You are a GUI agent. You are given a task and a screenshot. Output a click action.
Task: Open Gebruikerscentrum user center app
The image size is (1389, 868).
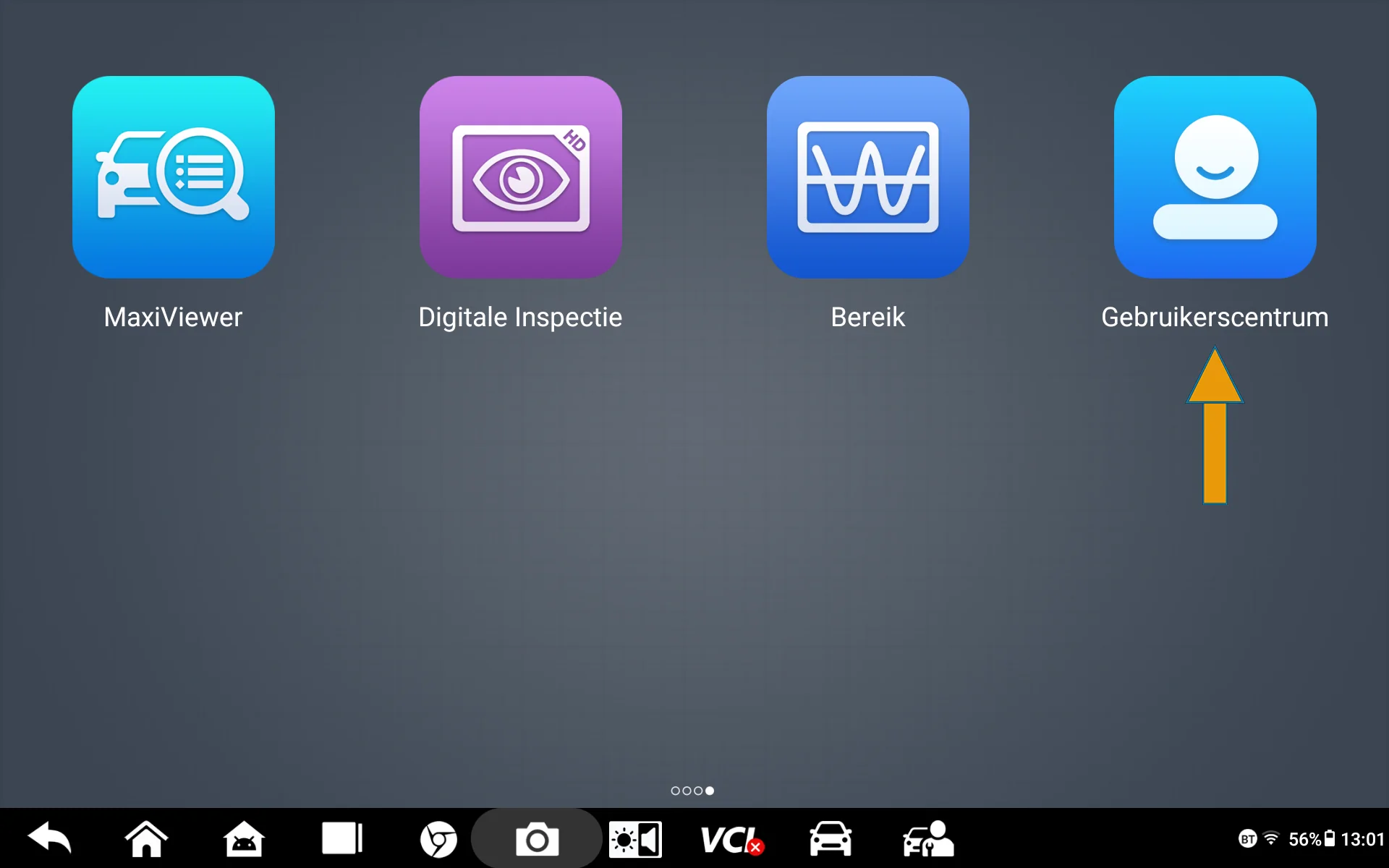pyautogui.click(x=1215, y=177)
